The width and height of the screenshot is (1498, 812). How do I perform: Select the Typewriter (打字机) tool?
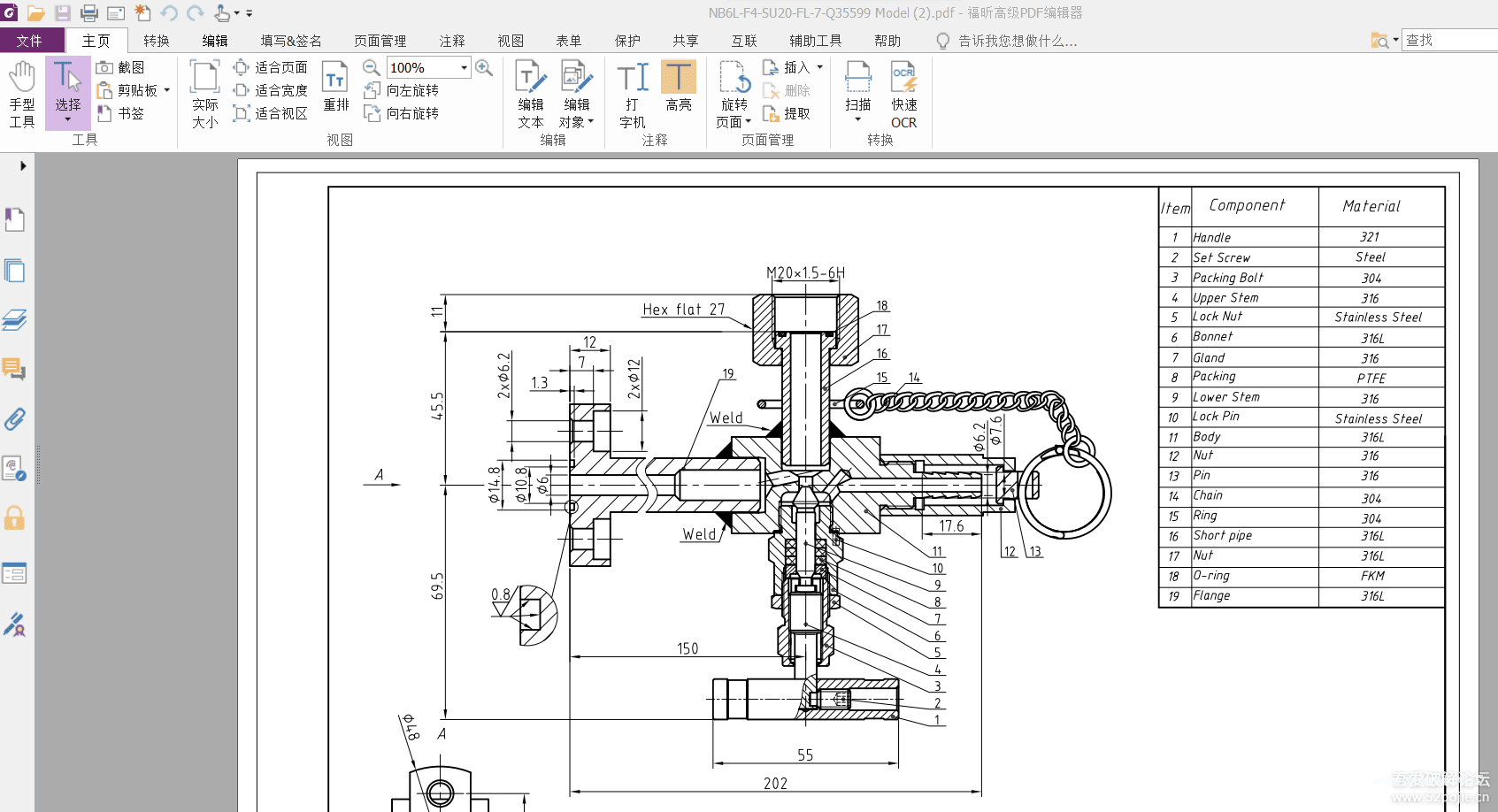point(632,93)
